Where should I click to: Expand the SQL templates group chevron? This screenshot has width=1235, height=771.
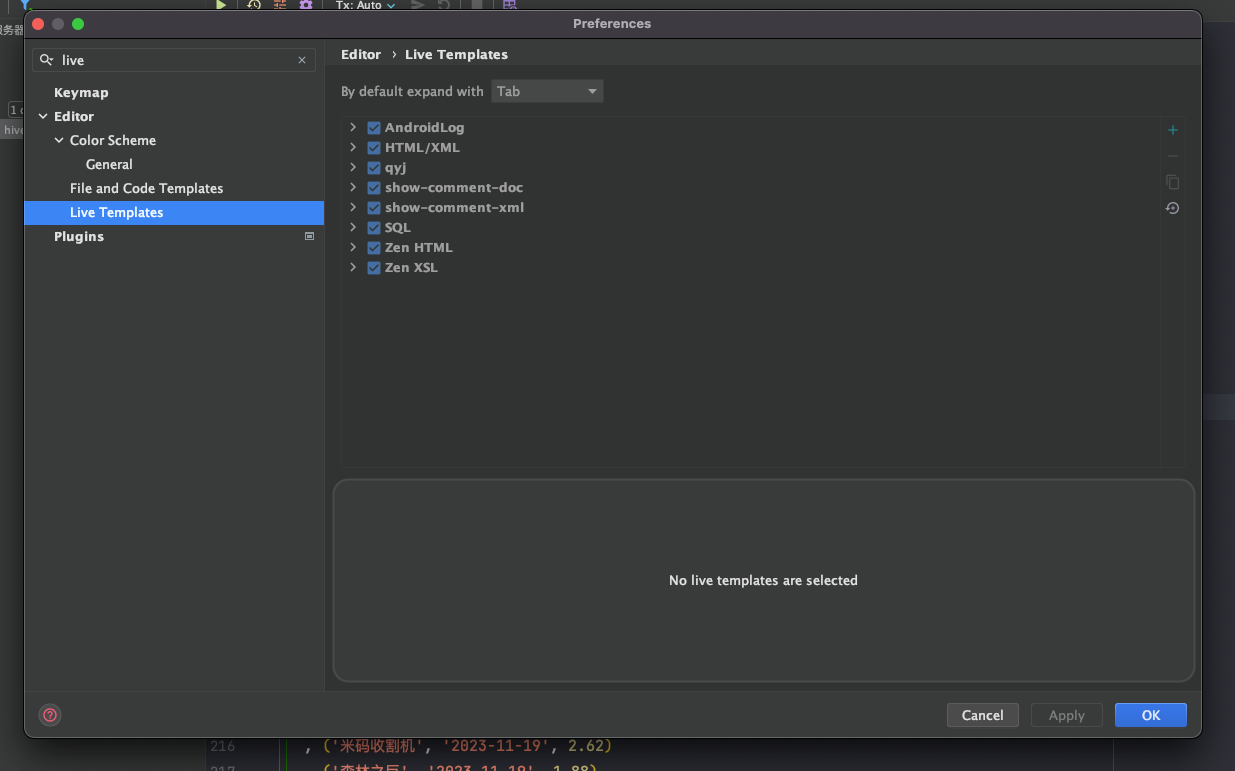point(353,228)
